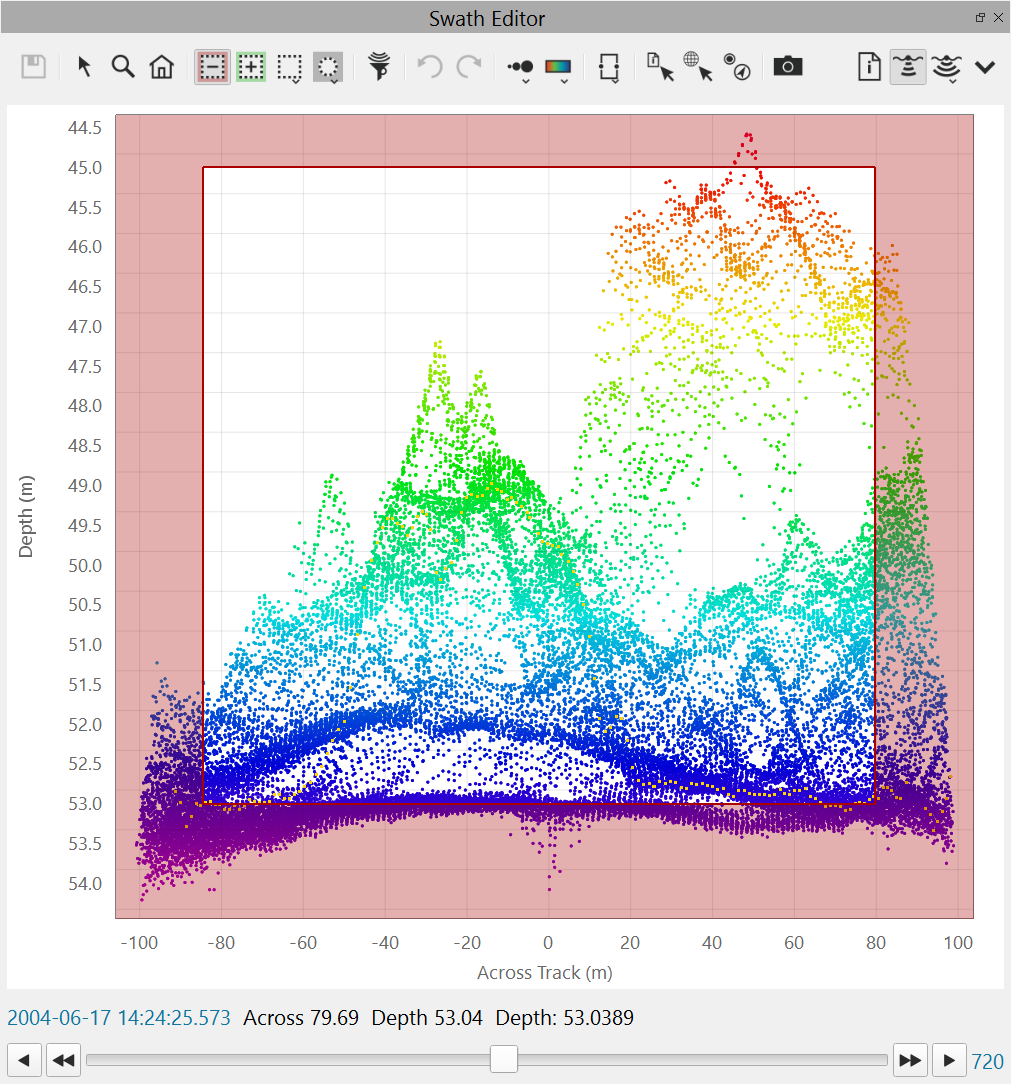Click the ping position slider handle

click(x=503, y=1059)
